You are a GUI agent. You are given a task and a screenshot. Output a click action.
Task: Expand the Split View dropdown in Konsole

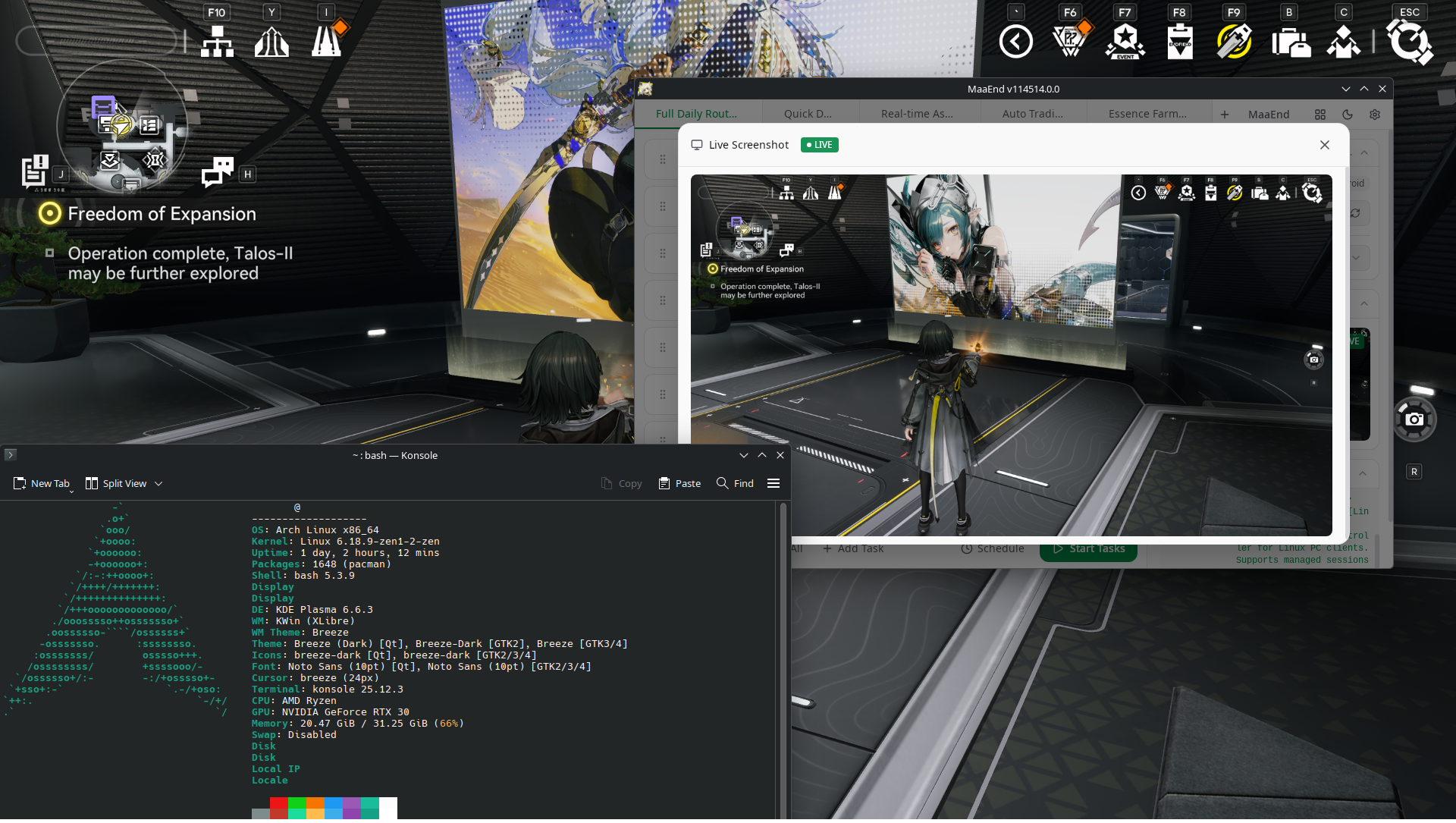pos(158,483)
